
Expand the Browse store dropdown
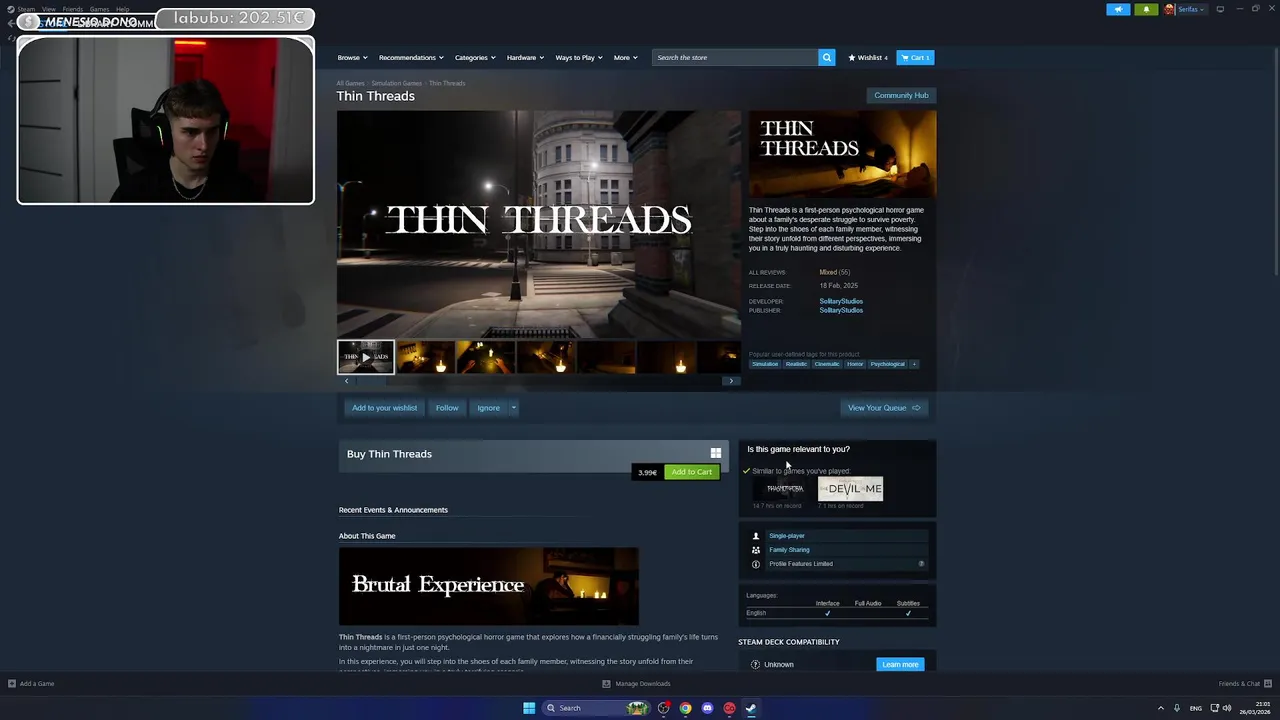click(352, 57)
